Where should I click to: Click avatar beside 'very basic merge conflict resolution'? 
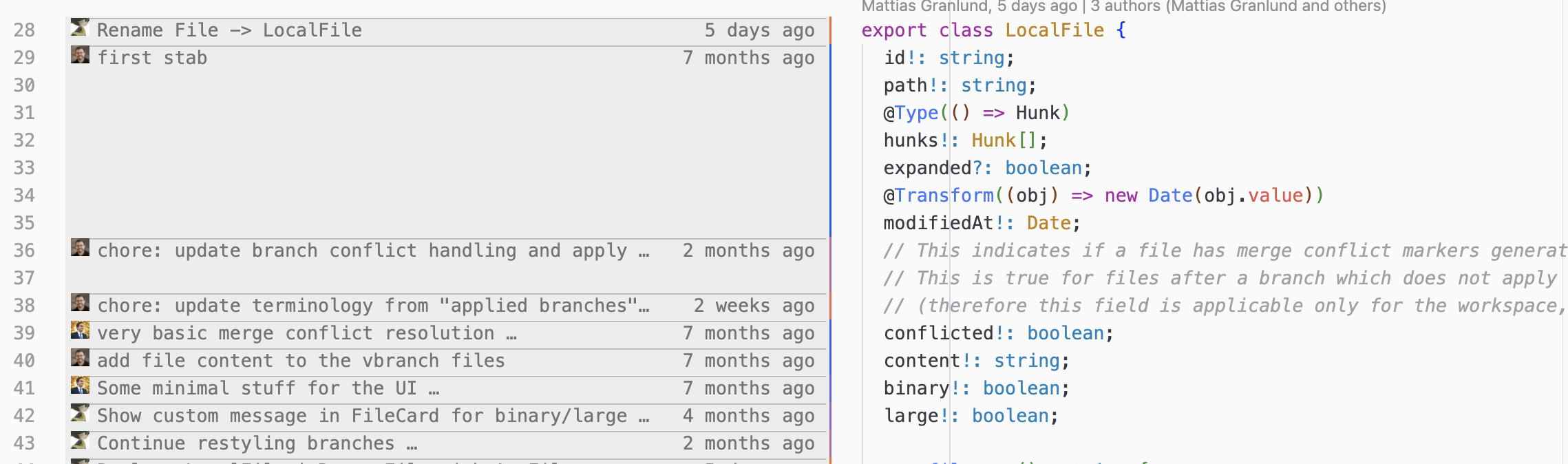pos(80,330)
